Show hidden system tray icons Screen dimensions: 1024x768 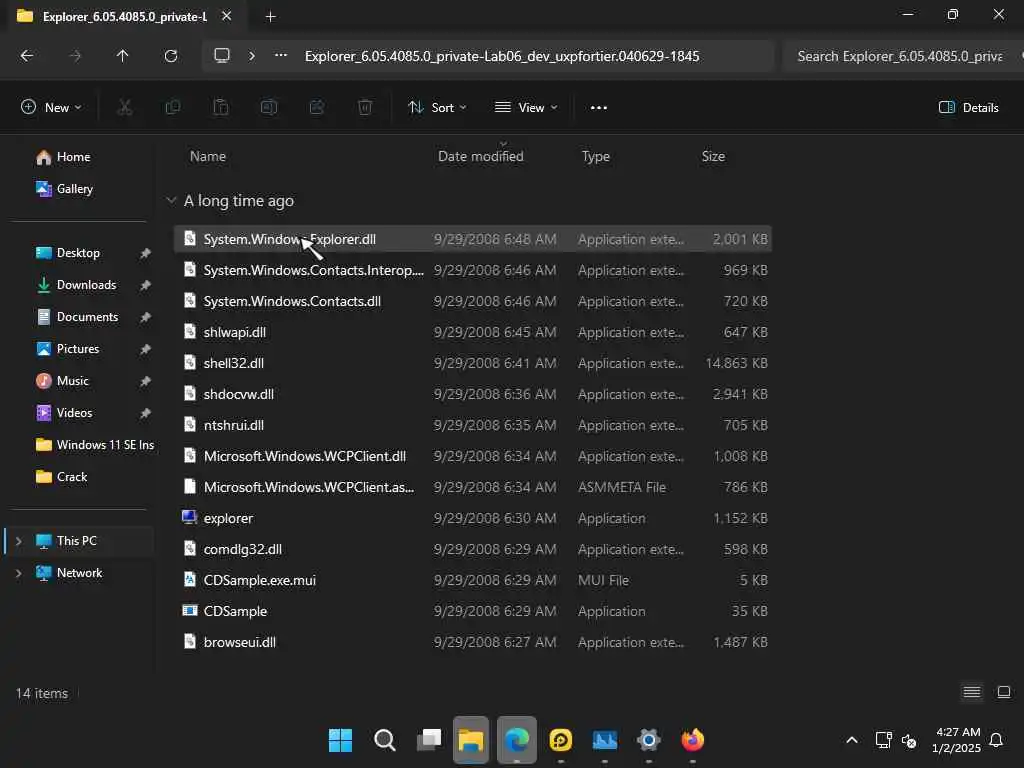(x=852, y=741)
